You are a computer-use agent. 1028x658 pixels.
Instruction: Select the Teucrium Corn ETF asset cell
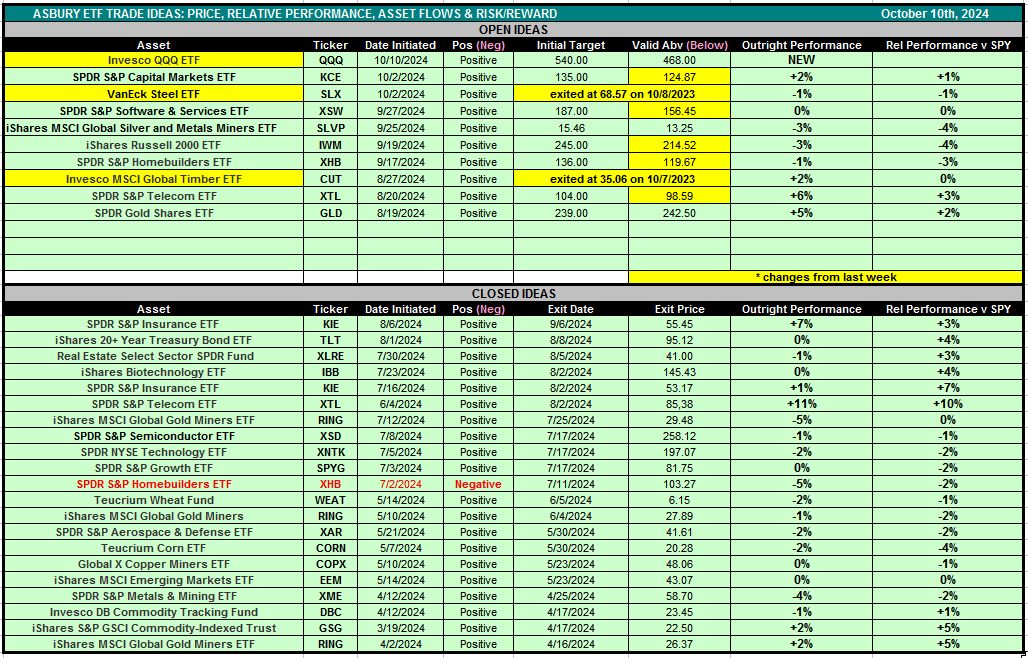pos(153,548)
